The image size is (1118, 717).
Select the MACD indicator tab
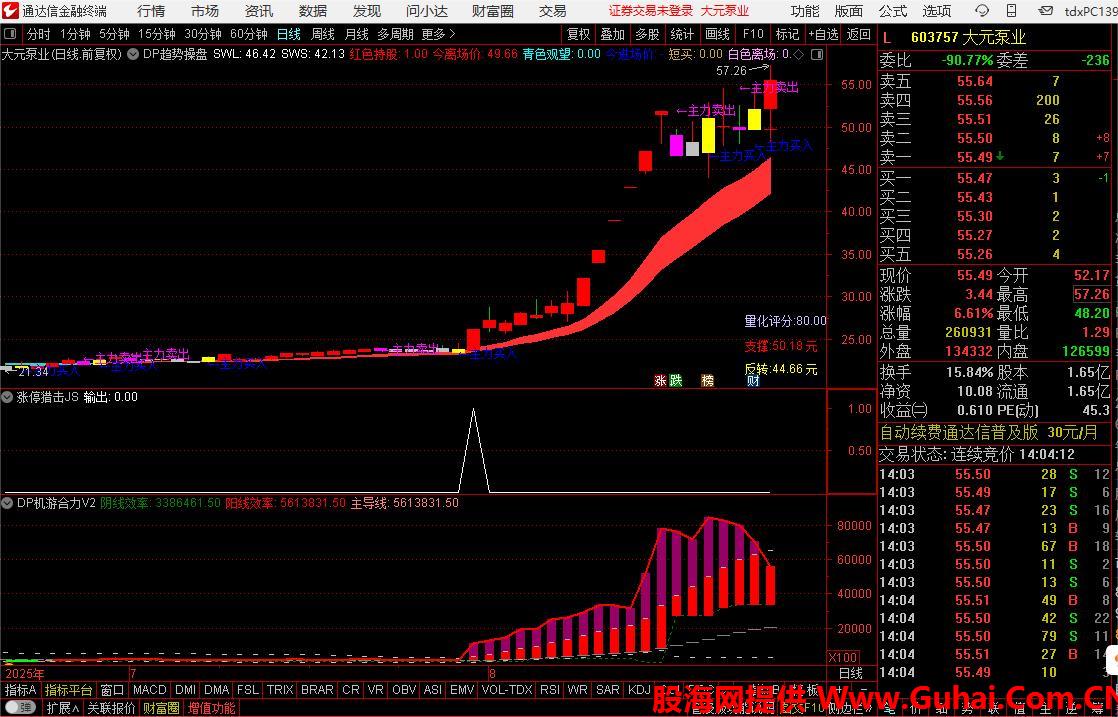pos(150,690)
